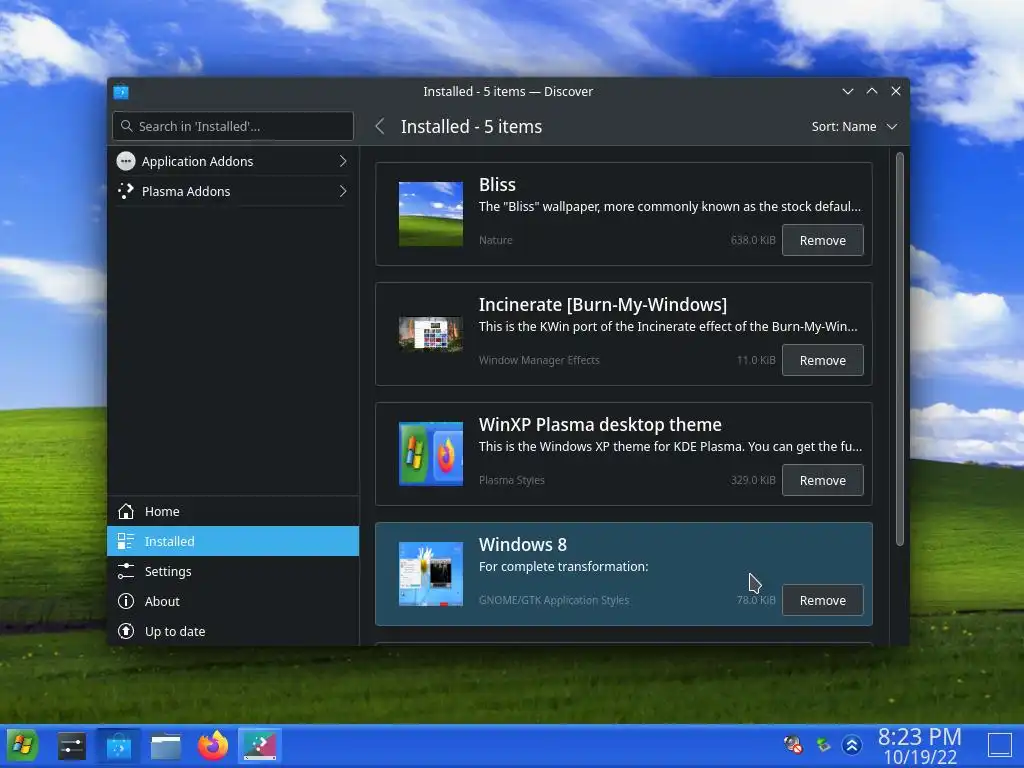The height and width of the screenshot is (768, 1024).
Task: Close the Discover window
Action: tap(896, 91)
